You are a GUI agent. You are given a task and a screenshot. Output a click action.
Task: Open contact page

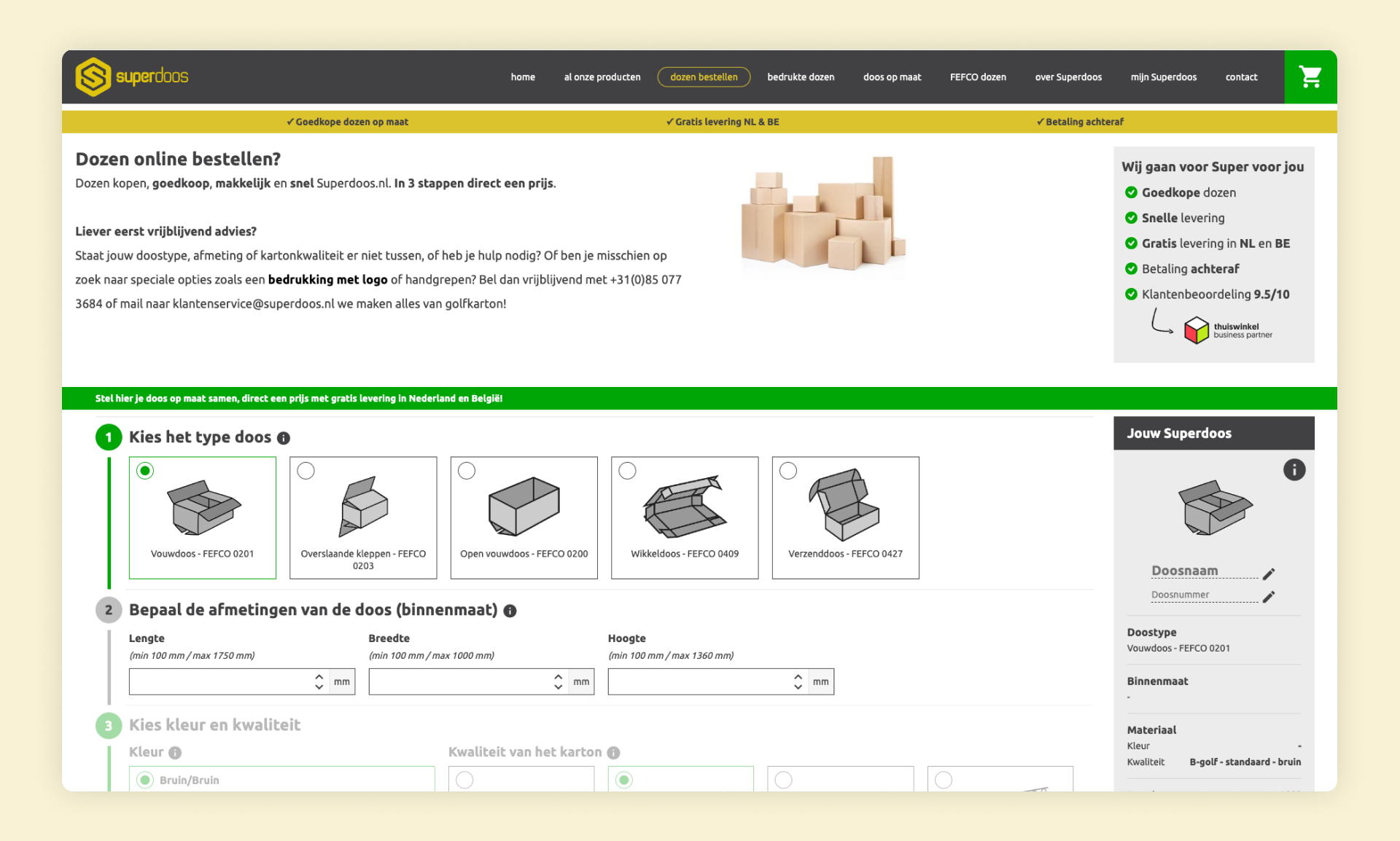pos(1241,77)
